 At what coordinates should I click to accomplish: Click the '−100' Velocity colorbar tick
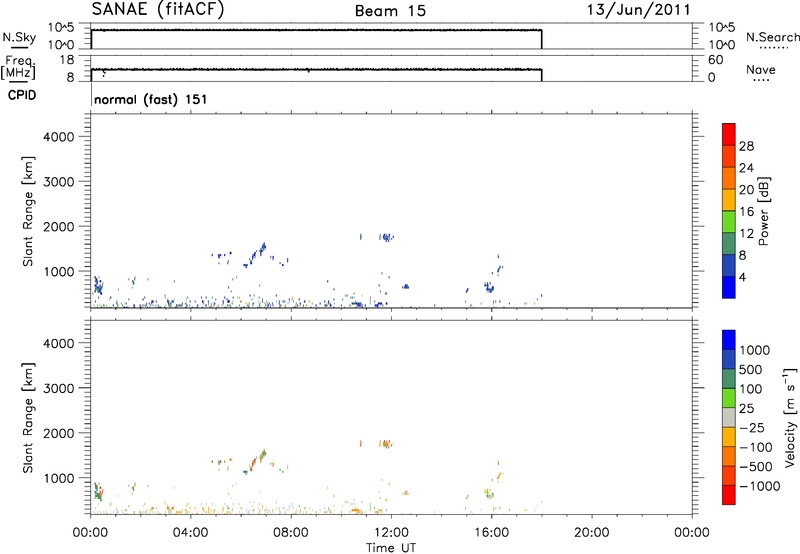point(755,447)
